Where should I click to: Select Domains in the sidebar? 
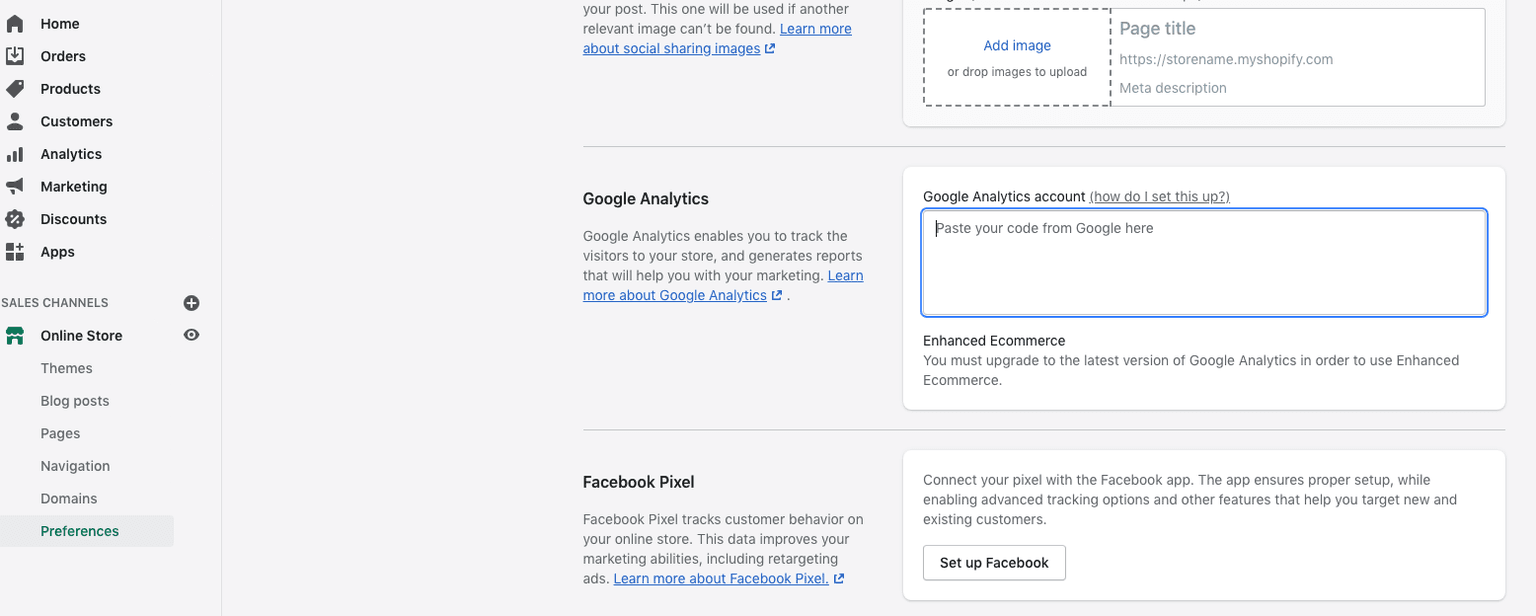pos(69,498)
